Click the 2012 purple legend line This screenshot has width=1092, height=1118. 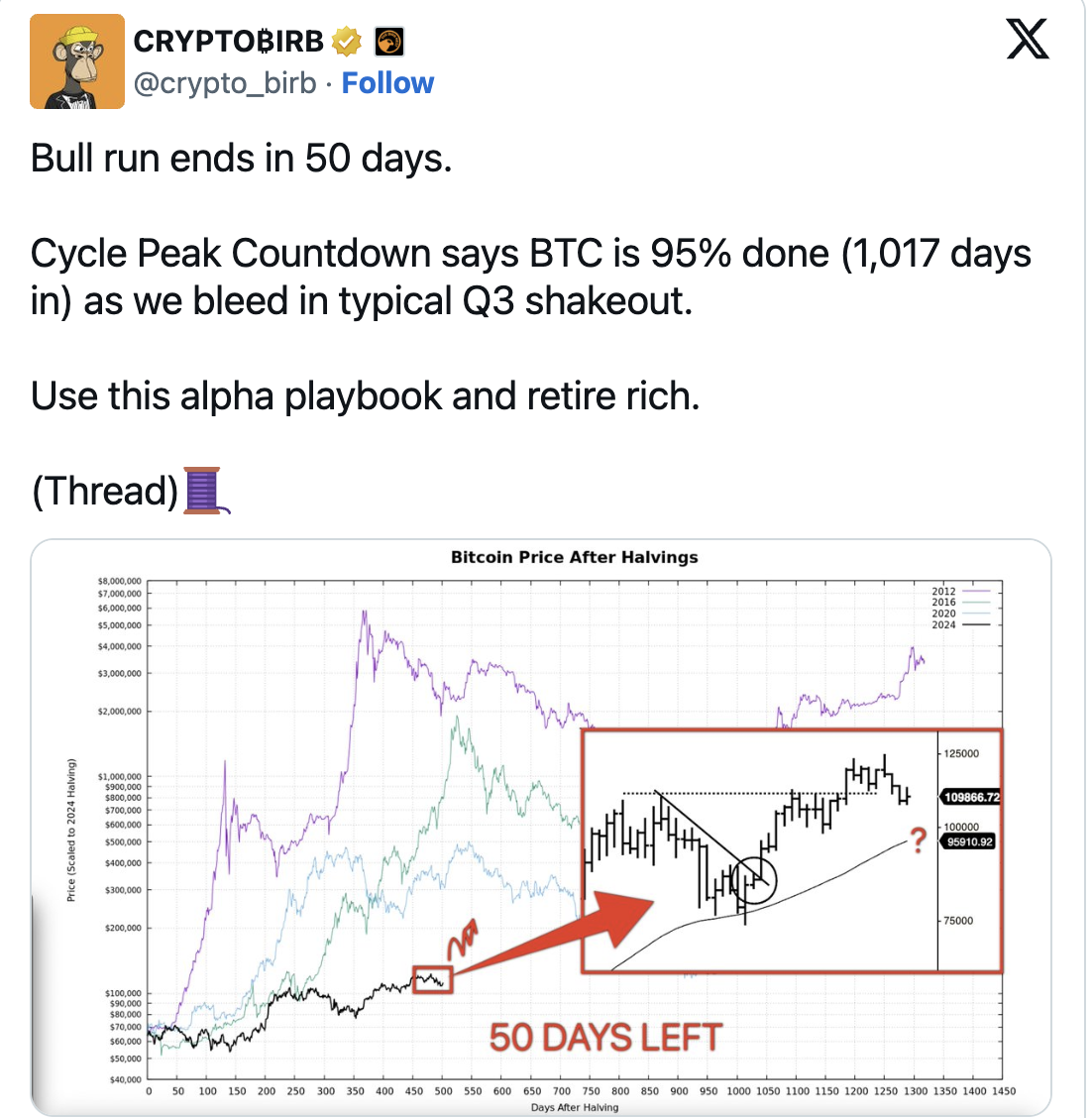coord(976,591)
